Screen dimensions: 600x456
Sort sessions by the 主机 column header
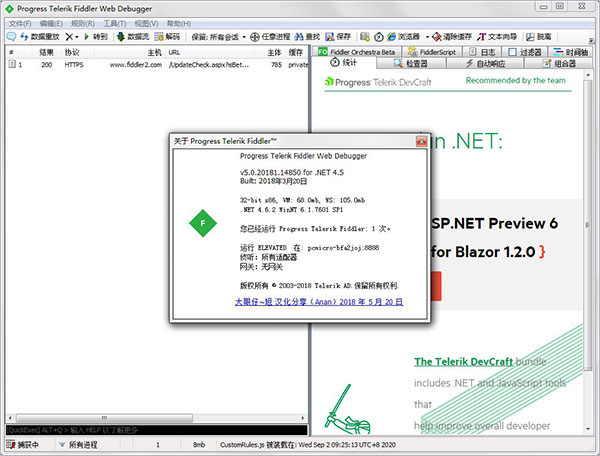(x=155, y=52)
